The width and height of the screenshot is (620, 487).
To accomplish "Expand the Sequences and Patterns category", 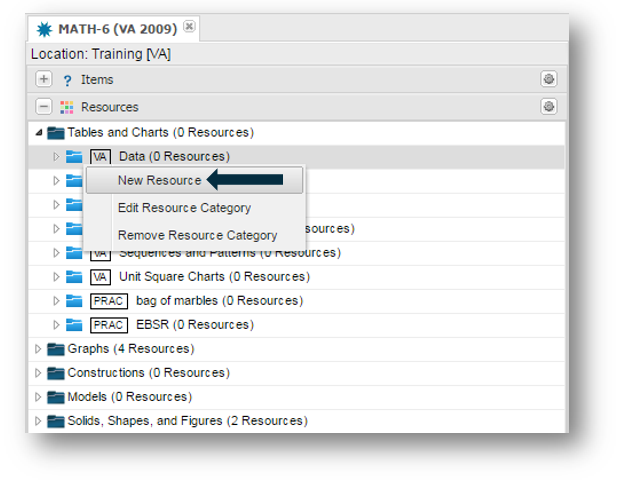I will [x=56, y=253].
